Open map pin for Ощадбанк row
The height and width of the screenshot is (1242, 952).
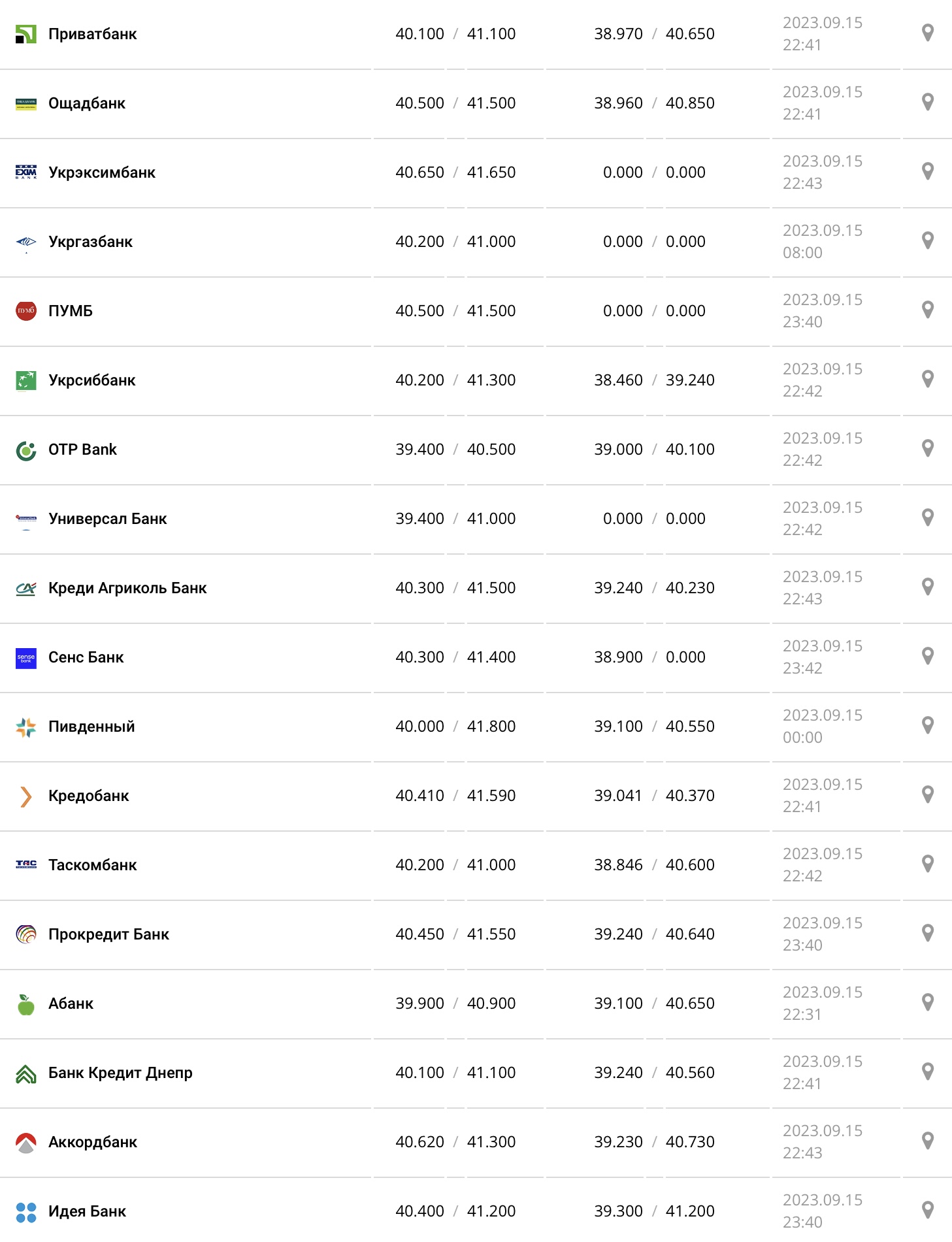[927, 103]
